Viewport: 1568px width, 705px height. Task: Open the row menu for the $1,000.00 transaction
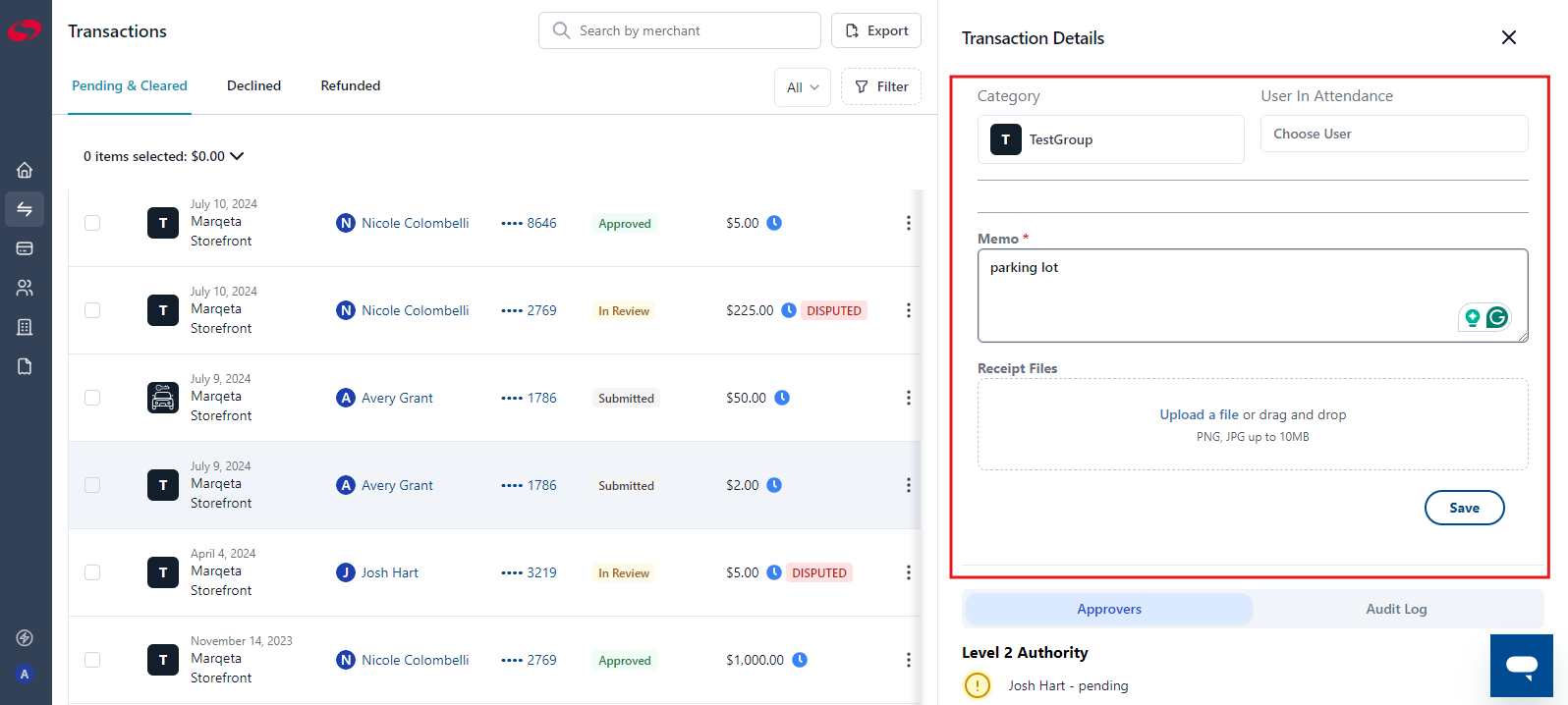pyautogui.click(x=908, y=660)
